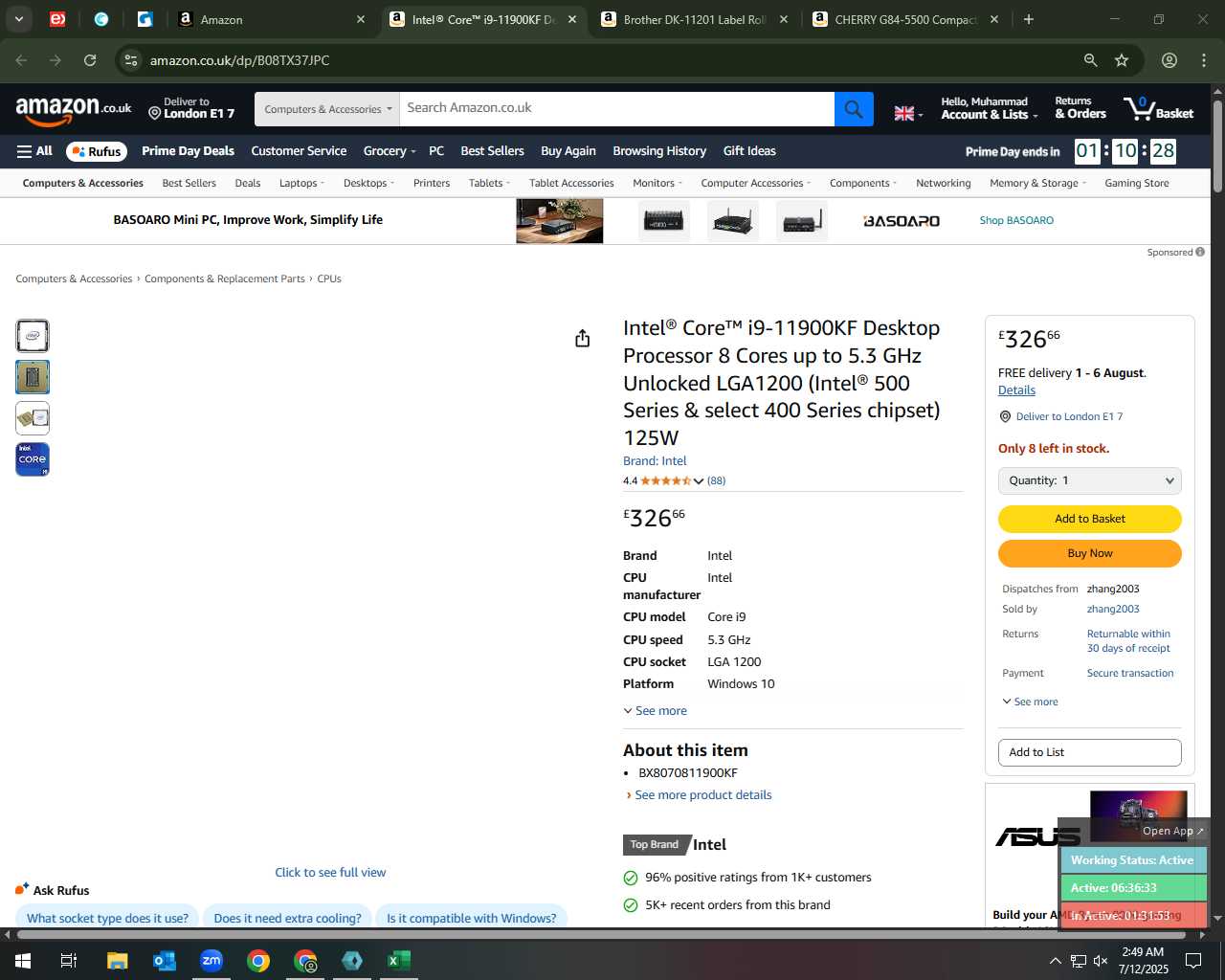Select the Intel Core badge thumbnail

(x=33, y=459)
